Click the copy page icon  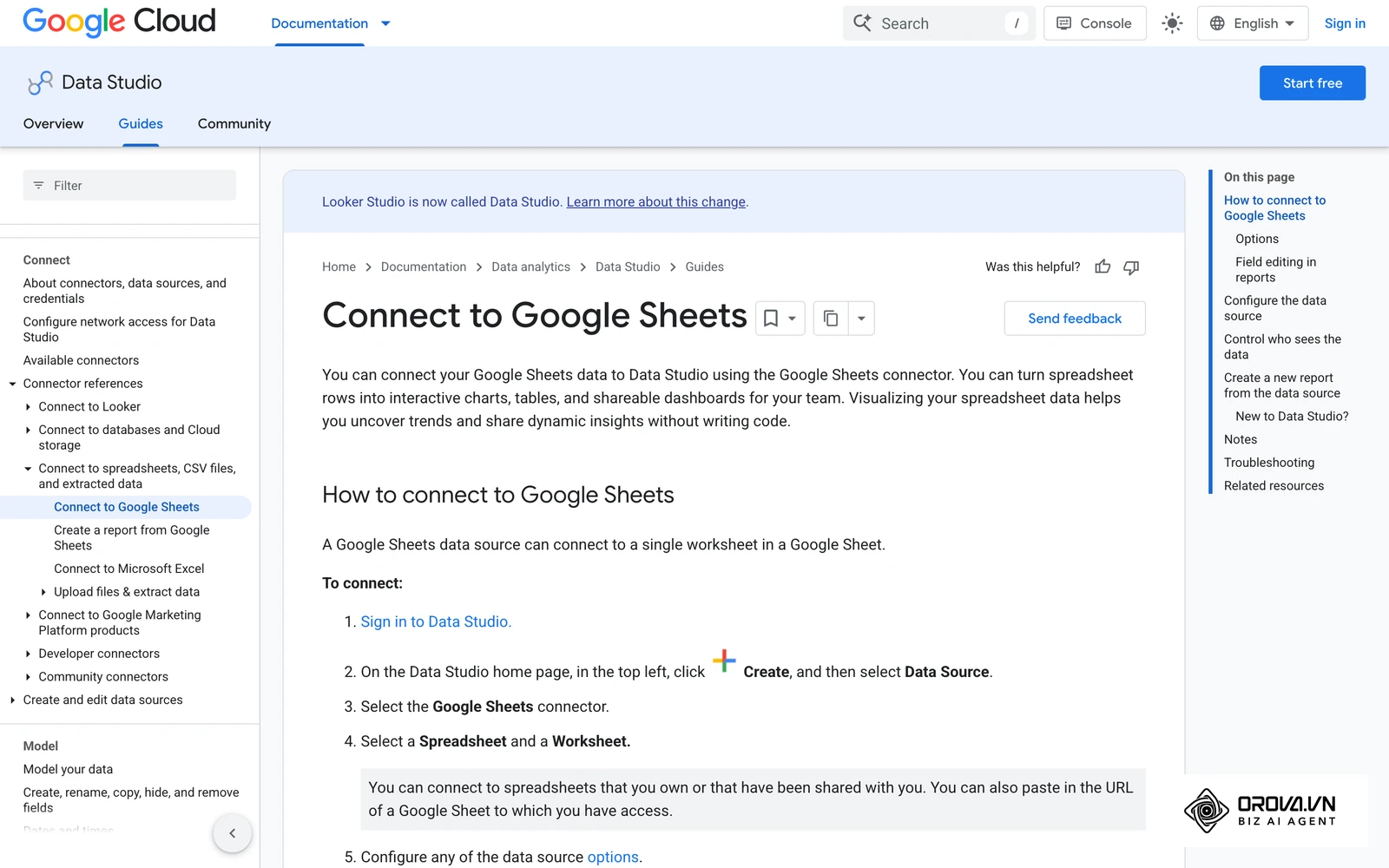click(831, 319)
